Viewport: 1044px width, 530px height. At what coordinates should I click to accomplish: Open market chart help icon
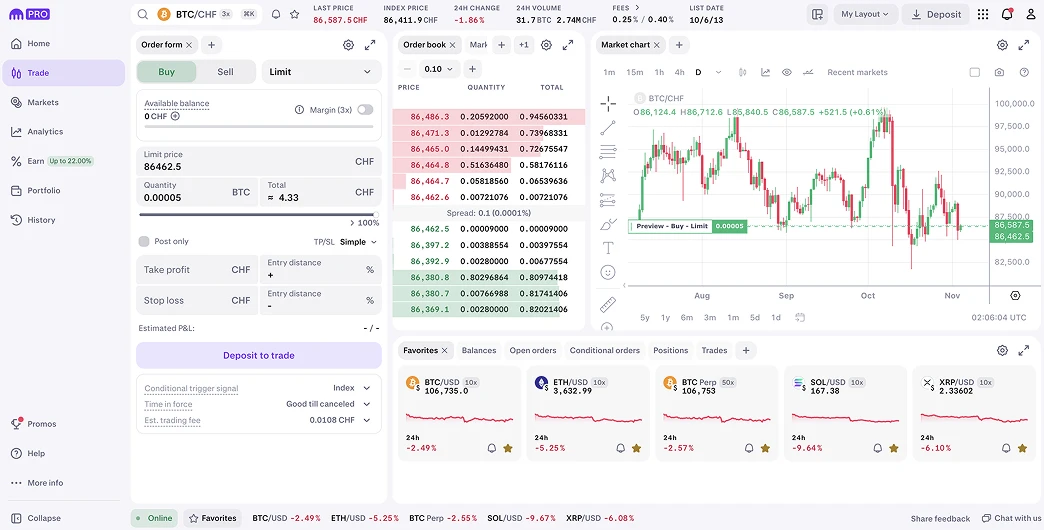pyautogui.click(x=1024, y=72)
